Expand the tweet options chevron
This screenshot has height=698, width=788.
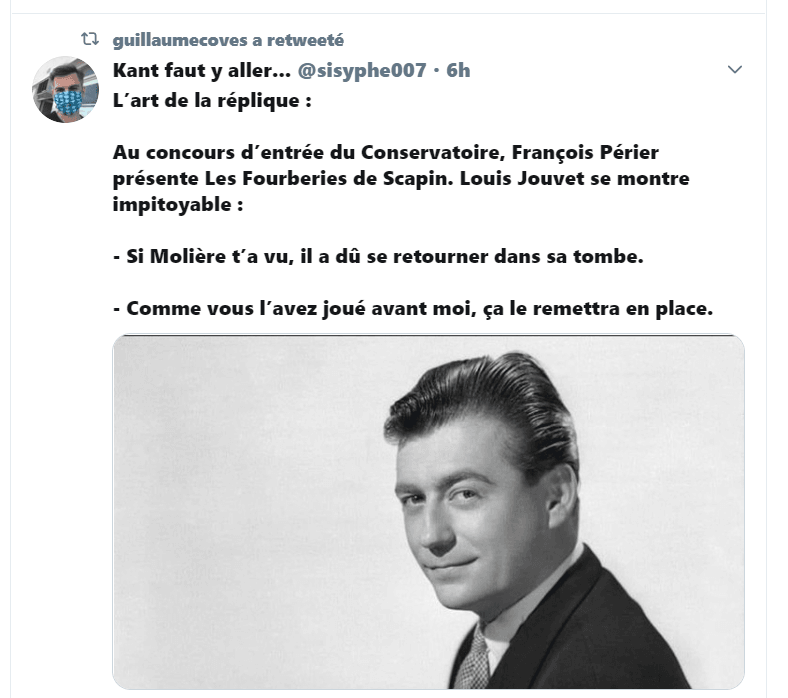(x=735, y=69)
